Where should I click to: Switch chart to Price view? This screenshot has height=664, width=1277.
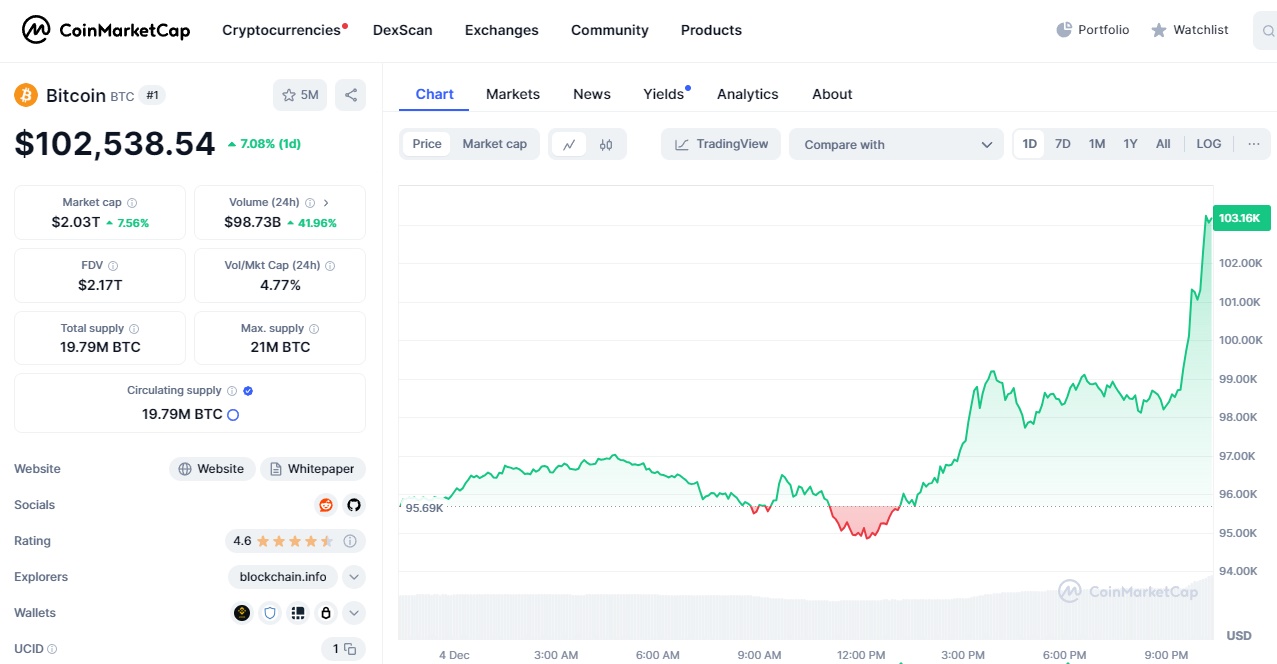[x=427, y=144]
